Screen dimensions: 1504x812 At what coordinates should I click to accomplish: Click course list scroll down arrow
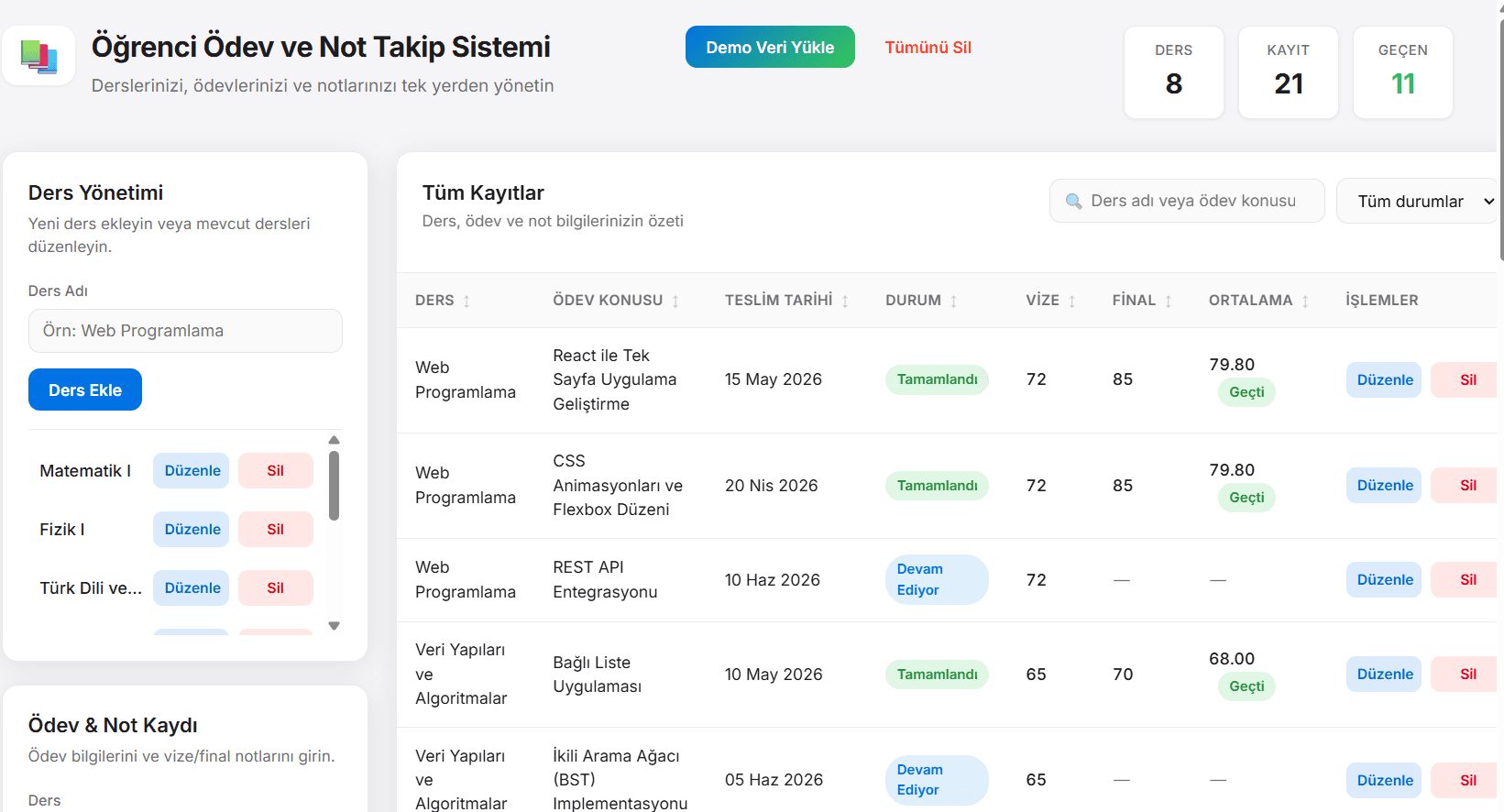[x=334, y=626]
